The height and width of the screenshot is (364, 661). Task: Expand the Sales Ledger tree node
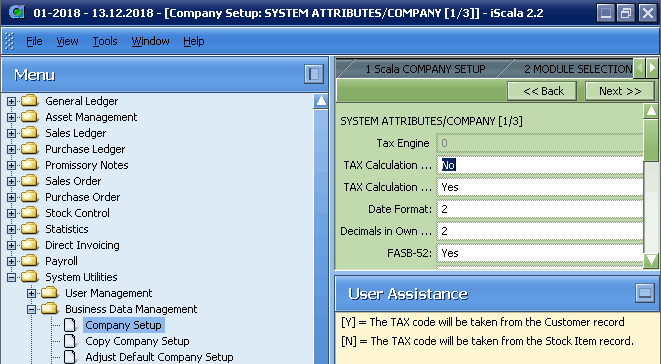(x=11, y=133)
